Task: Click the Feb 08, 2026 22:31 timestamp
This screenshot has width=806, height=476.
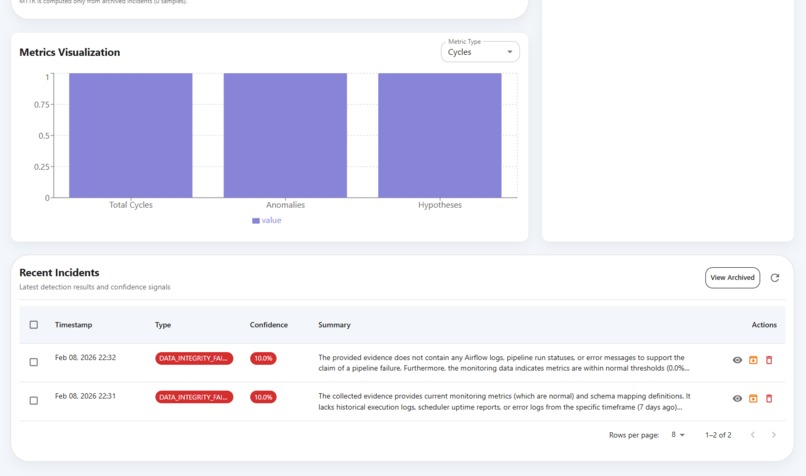Action: coord(85,396)
